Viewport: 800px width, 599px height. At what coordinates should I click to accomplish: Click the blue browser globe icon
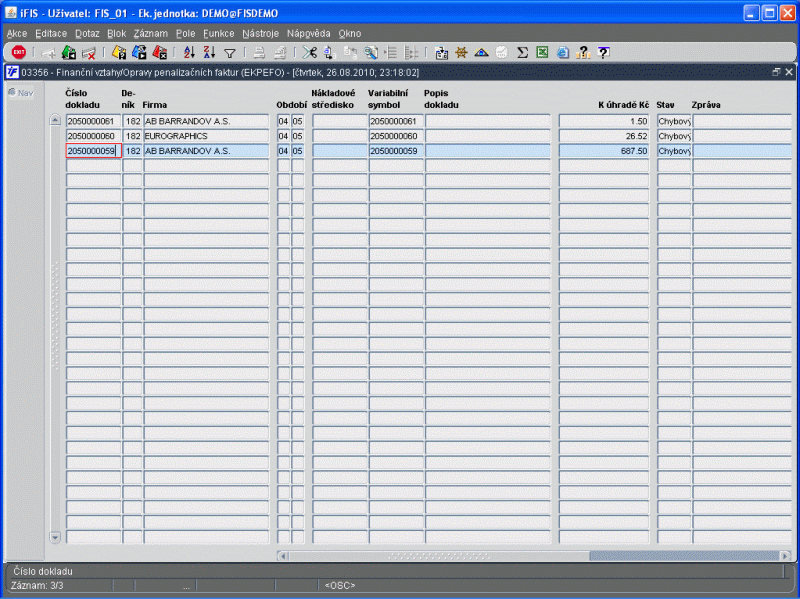(562, 52)
